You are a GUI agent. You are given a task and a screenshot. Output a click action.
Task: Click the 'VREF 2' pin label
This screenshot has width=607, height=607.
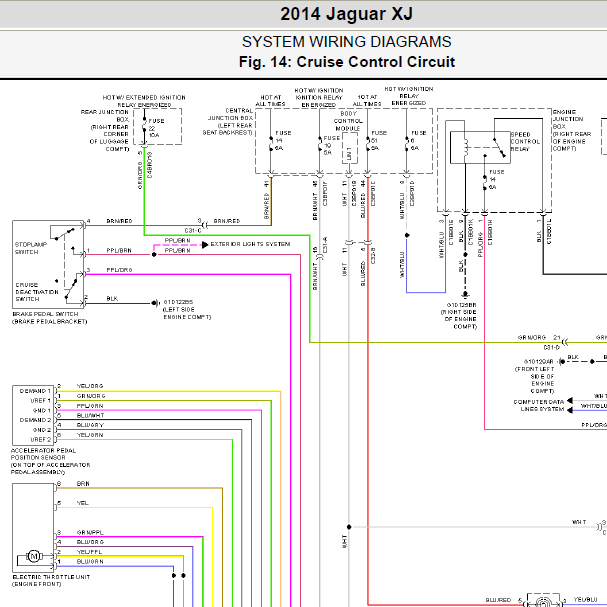point(40,440)
